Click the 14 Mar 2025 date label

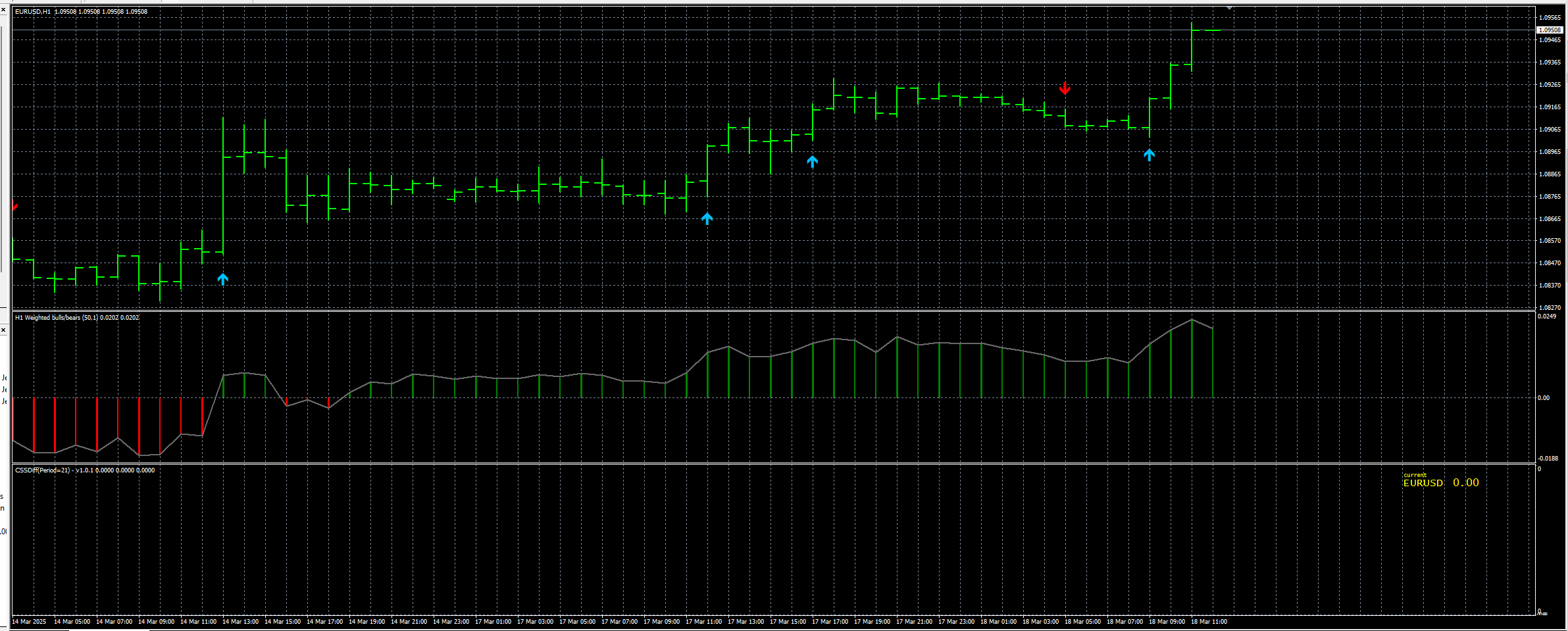pyautogui.click(x=30, y=622)
